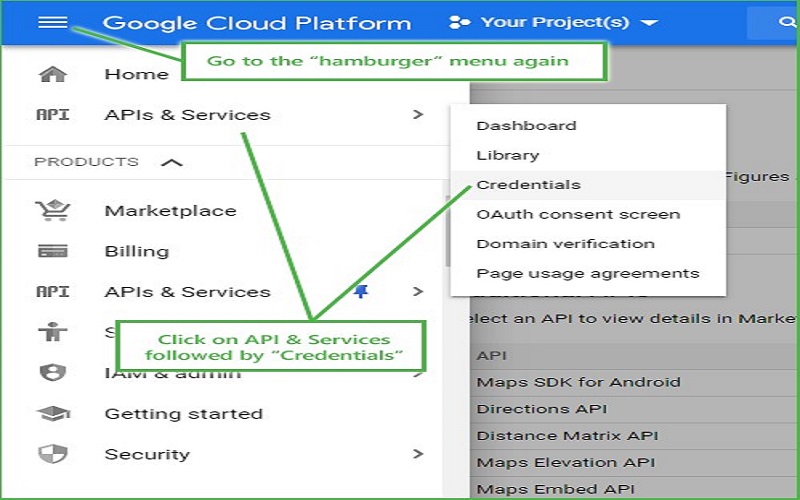The width and height of the screenshot is (800, 500).
Task: Click the sidebar vertical scrollbar
Action: pos(447,231)
